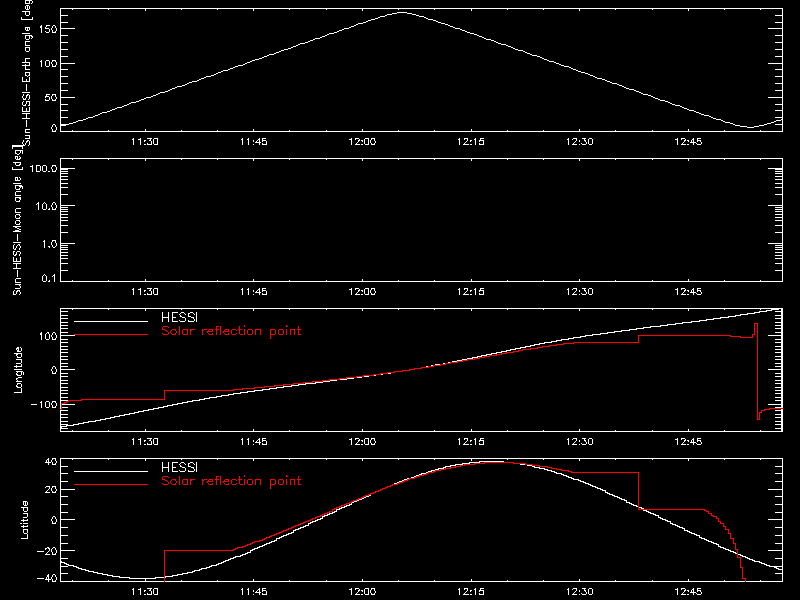Viewport: 800px width, 600px height.
Task: Click the red legend line in Latitude plot
Action: [111, 485]
